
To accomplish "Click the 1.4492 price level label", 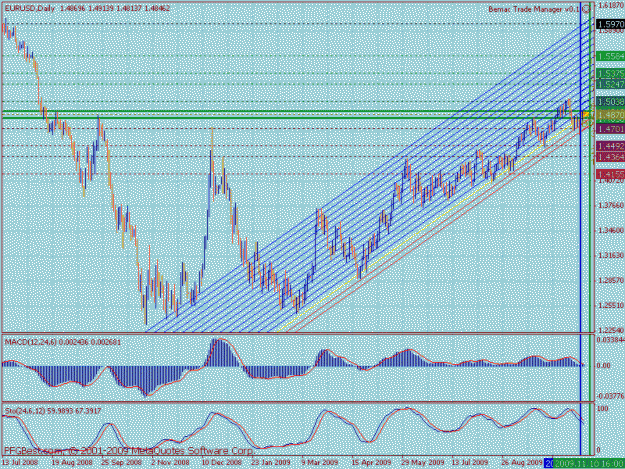I will pyautogui.click(x=611, y=146).
